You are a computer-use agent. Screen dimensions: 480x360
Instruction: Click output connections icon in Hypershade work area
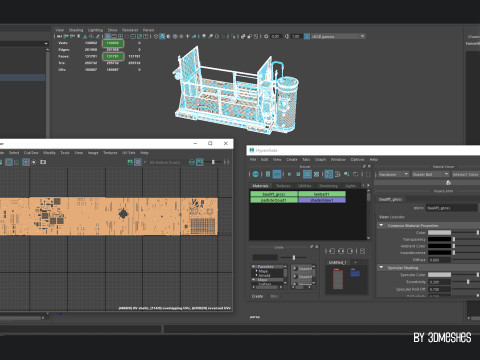[350, 251]
